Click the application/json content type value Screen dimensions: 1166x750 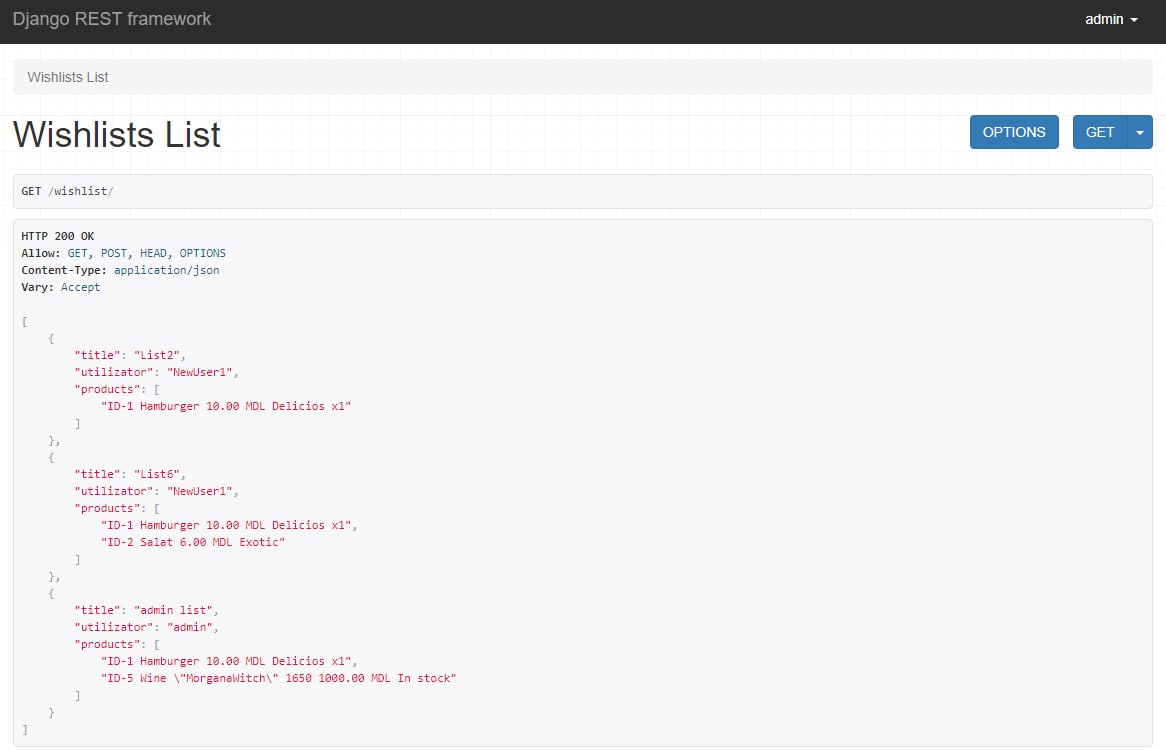[167, 270]
